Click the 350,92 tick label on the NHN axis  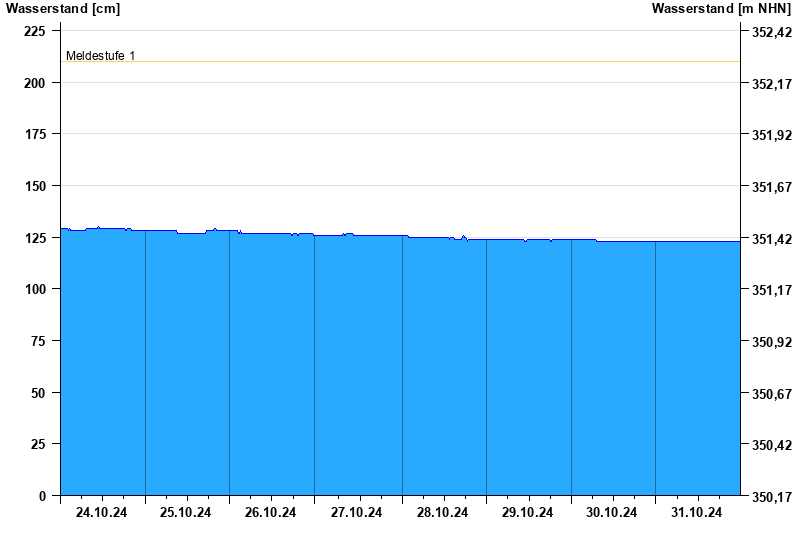pyautogui.click(x=771, y=342)
